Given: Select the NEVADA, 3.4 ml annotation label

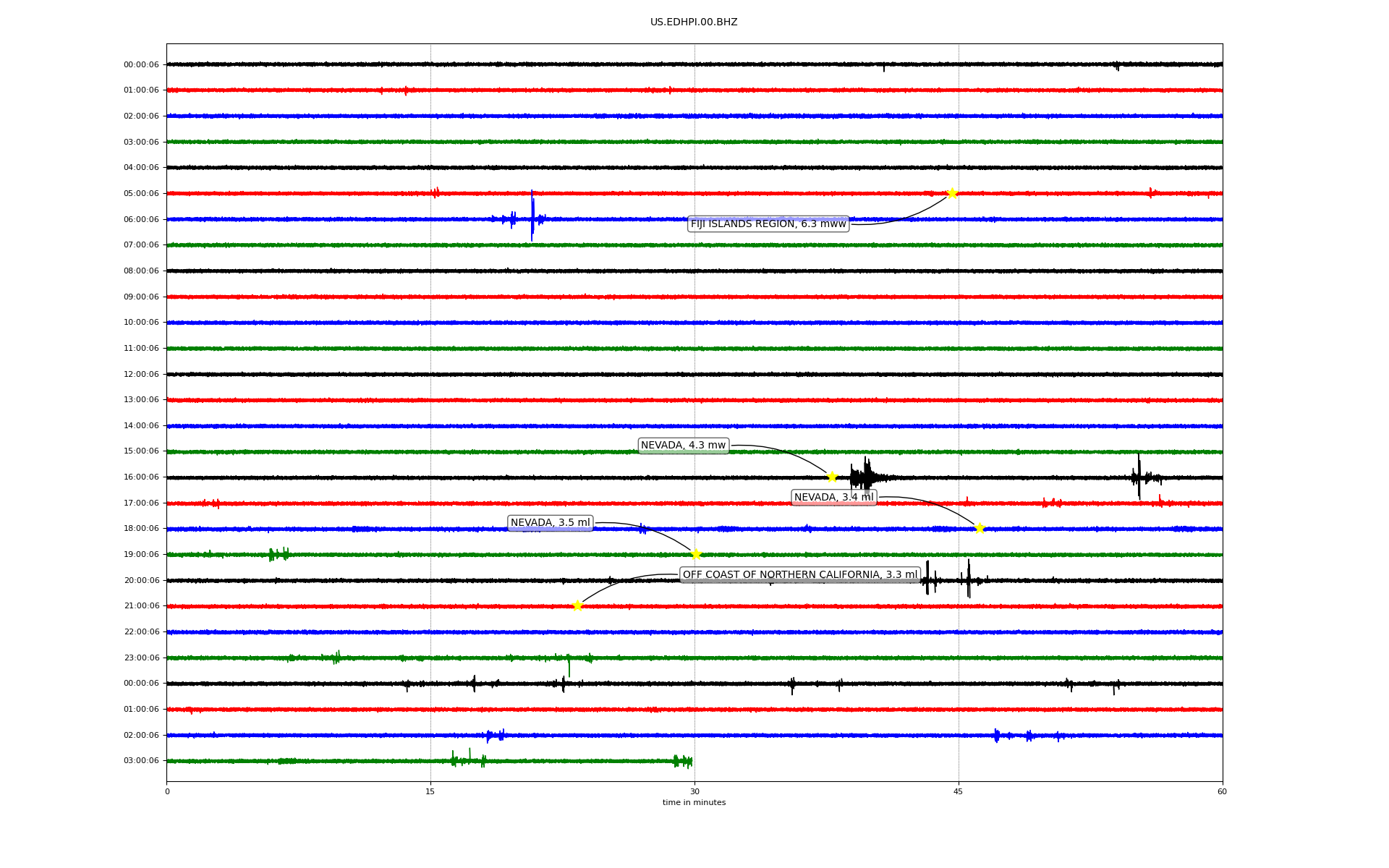Looking at the screenshot, I should pyautogui.click(x=833, y=497).
